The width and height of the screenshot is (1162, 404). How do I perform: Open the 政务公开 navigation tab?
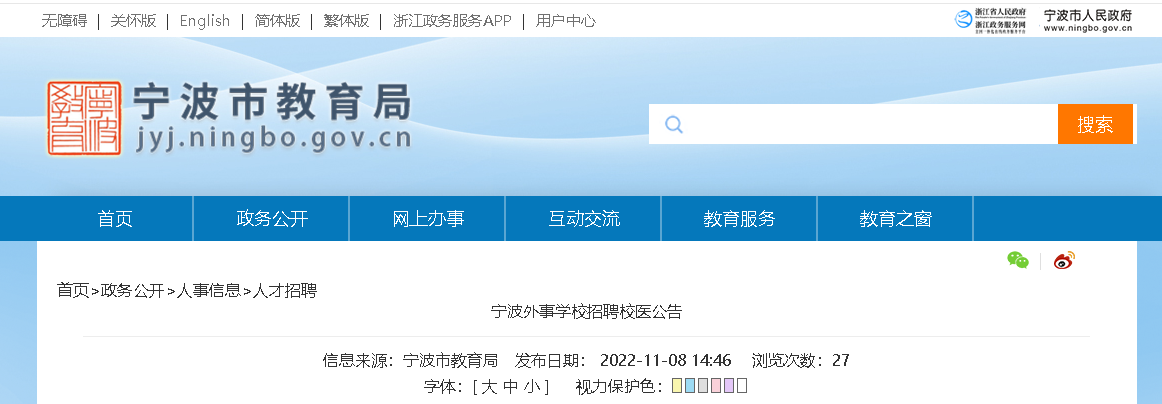point(272,219)
